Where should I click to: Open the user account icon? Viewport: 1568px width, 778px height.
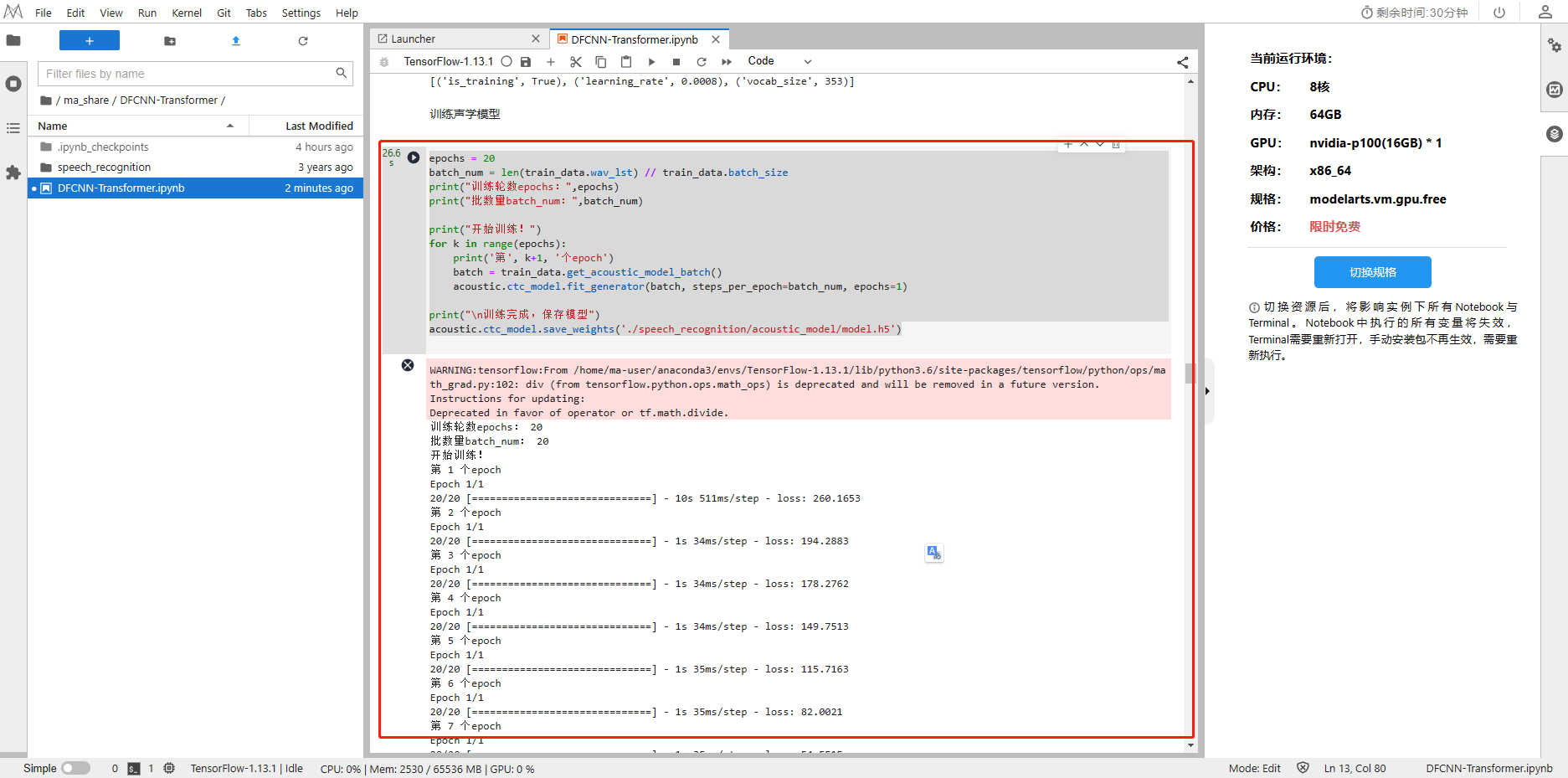[1545, 12]
